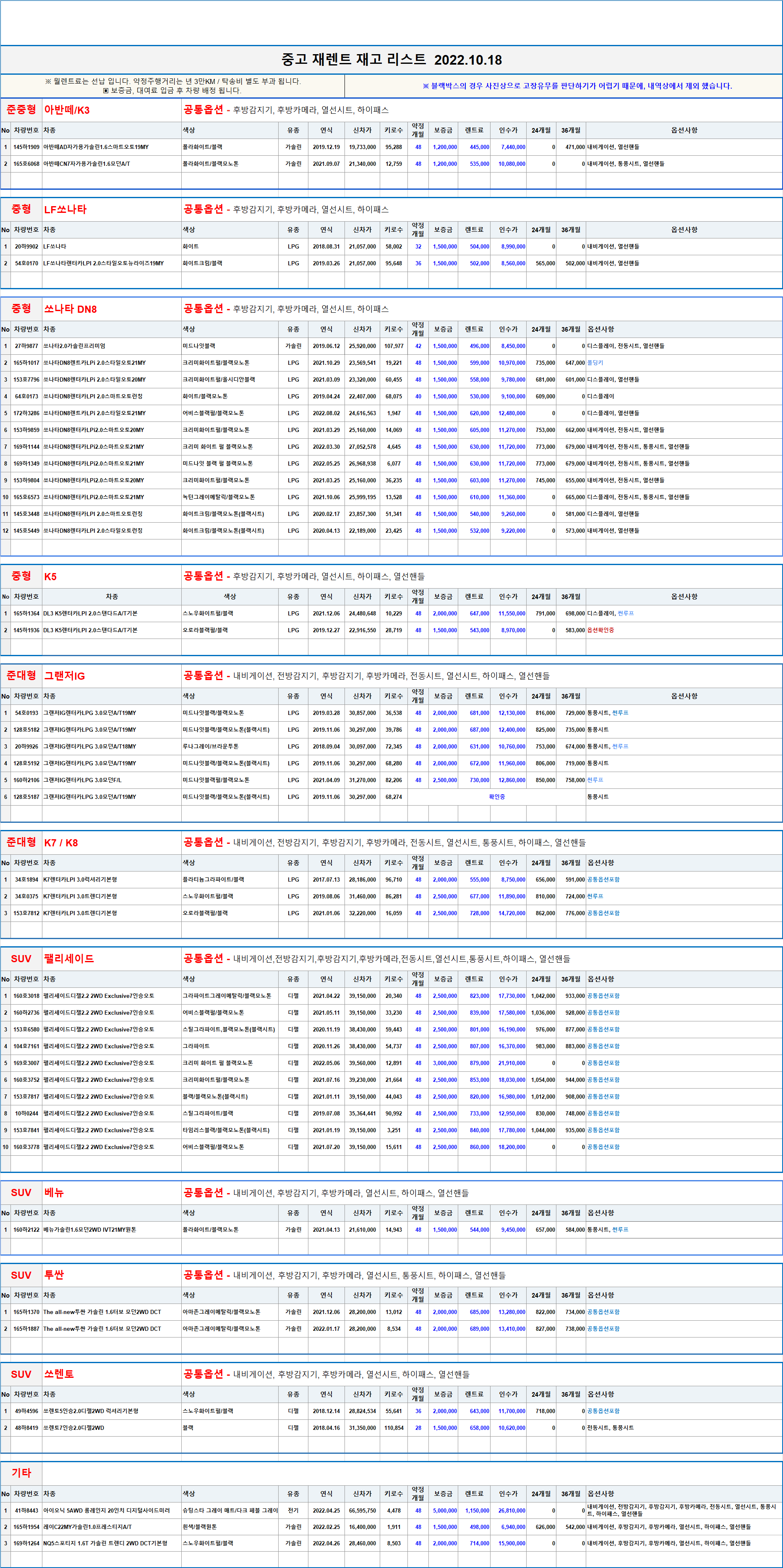
Task: Click plate number 20하9902
Action: click(26, 246)
